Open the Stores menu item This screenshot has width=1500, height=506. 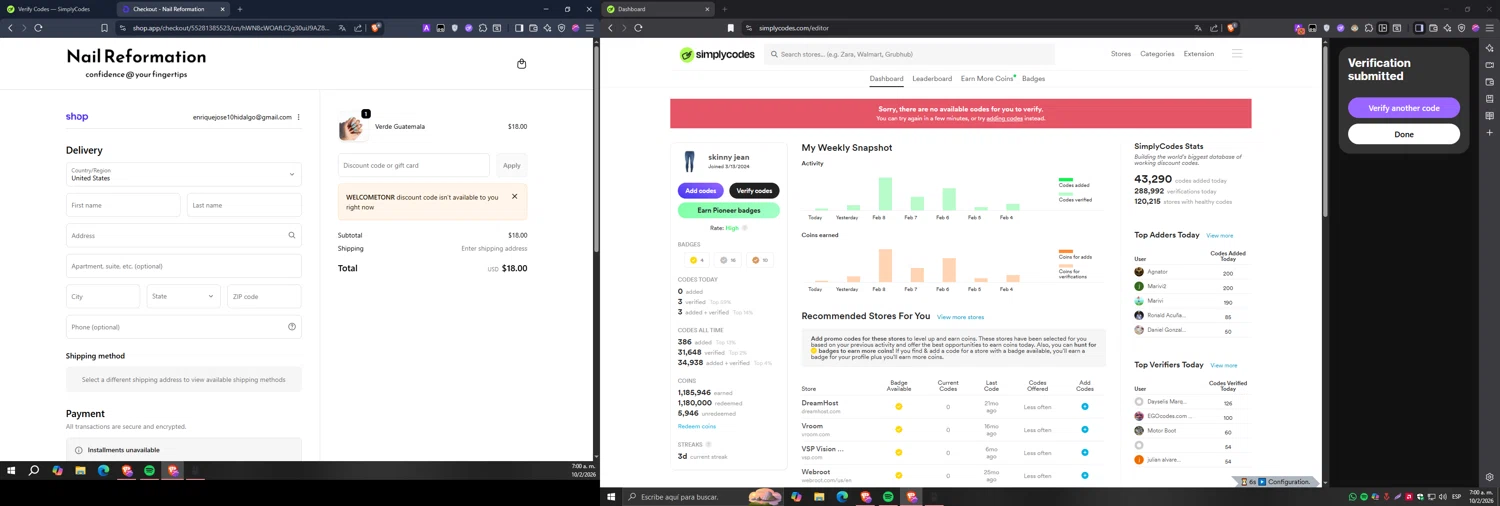click(x=1121, y=54)
